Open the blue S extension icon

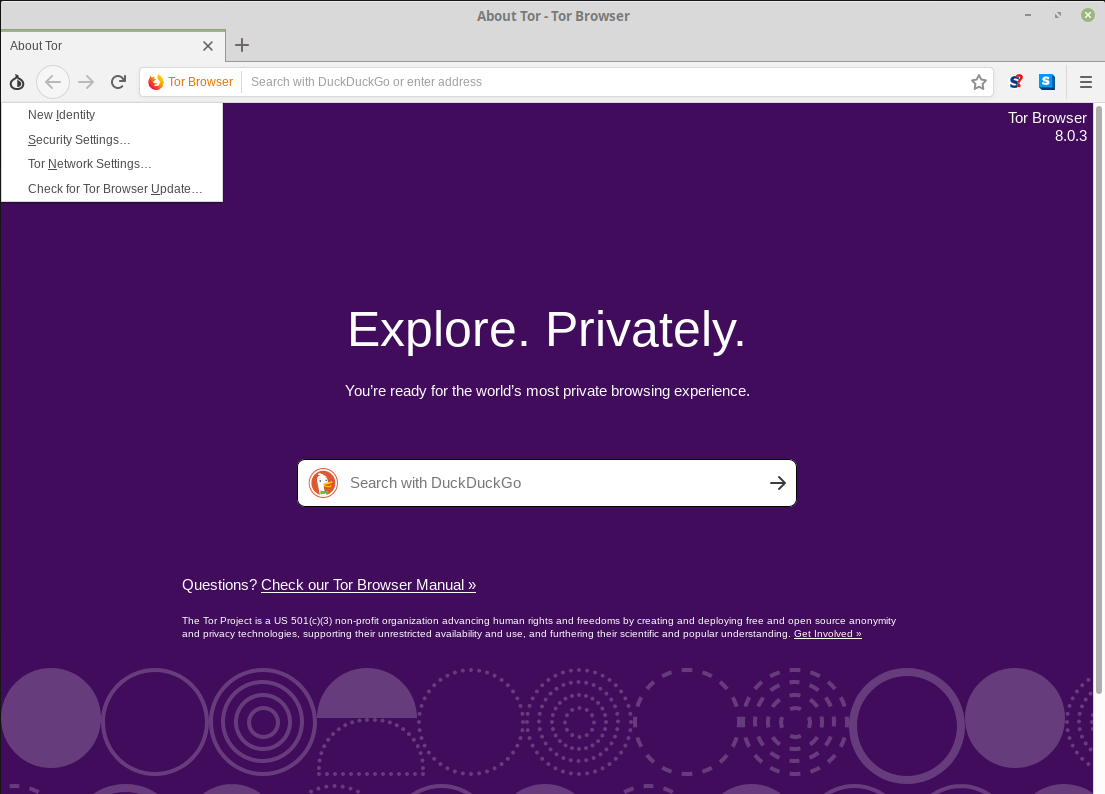(x=1047, y=82)
